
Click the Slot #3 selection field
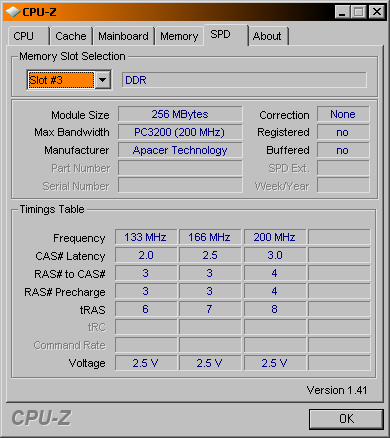click(x=61, y=80)
